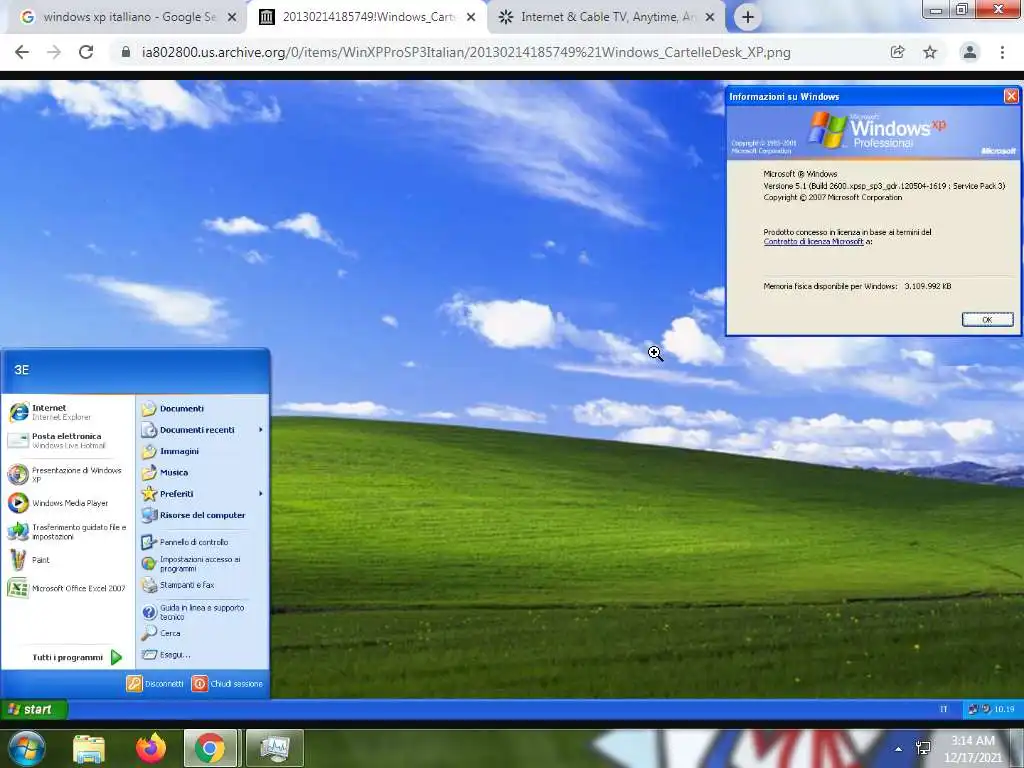
Task: Click the 3E user name header
Action: click(22, 370)
